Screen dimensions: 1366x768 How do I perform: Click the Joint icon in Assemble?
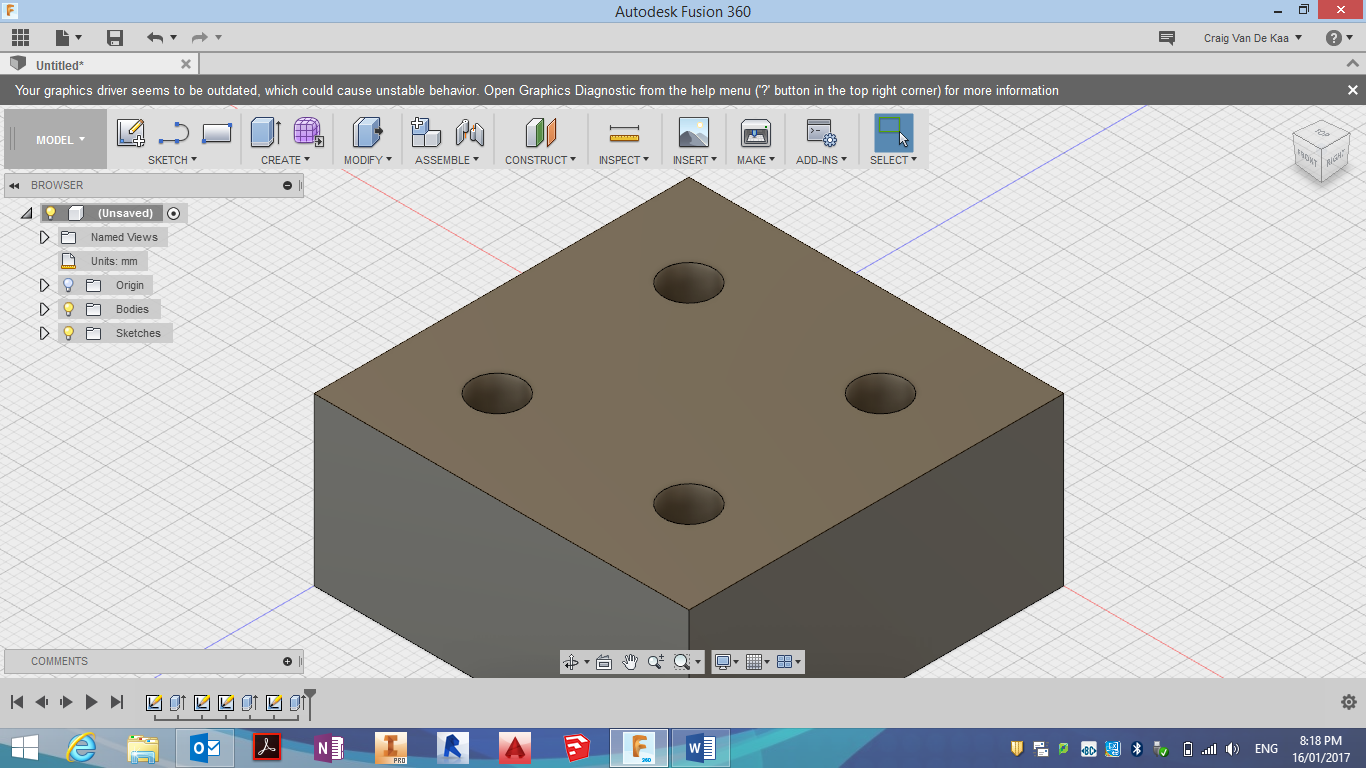(x=469, y=133)
